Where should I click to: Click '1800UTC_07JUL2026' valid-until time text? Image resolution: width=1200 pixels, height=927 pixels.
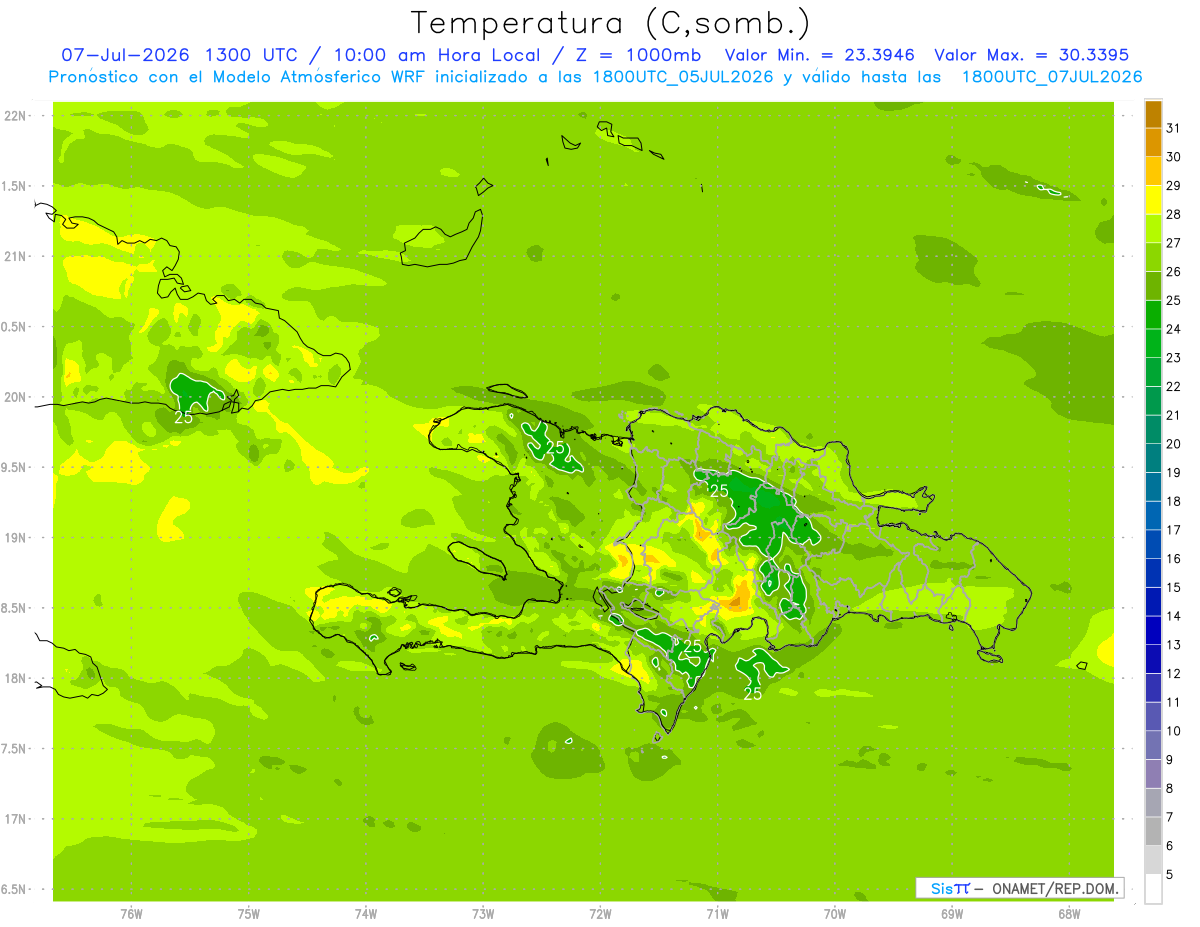coord(1051,77)
